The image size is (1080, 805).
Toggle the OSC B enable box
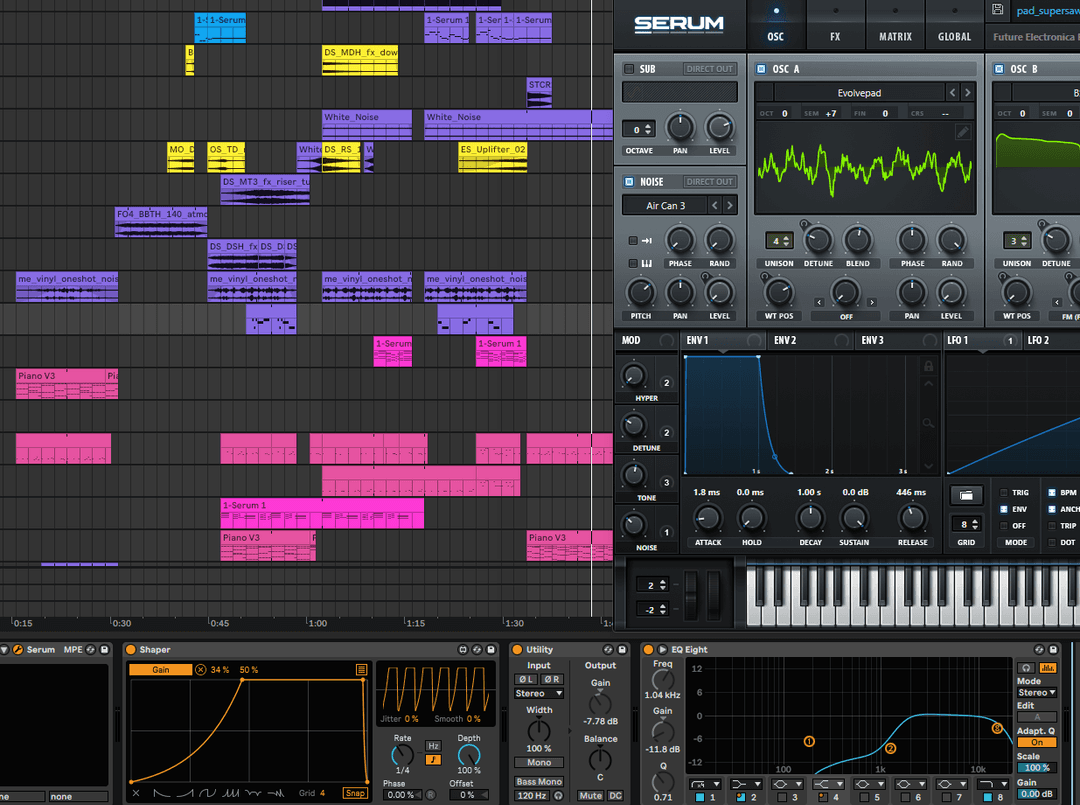[x=999, y=69]
